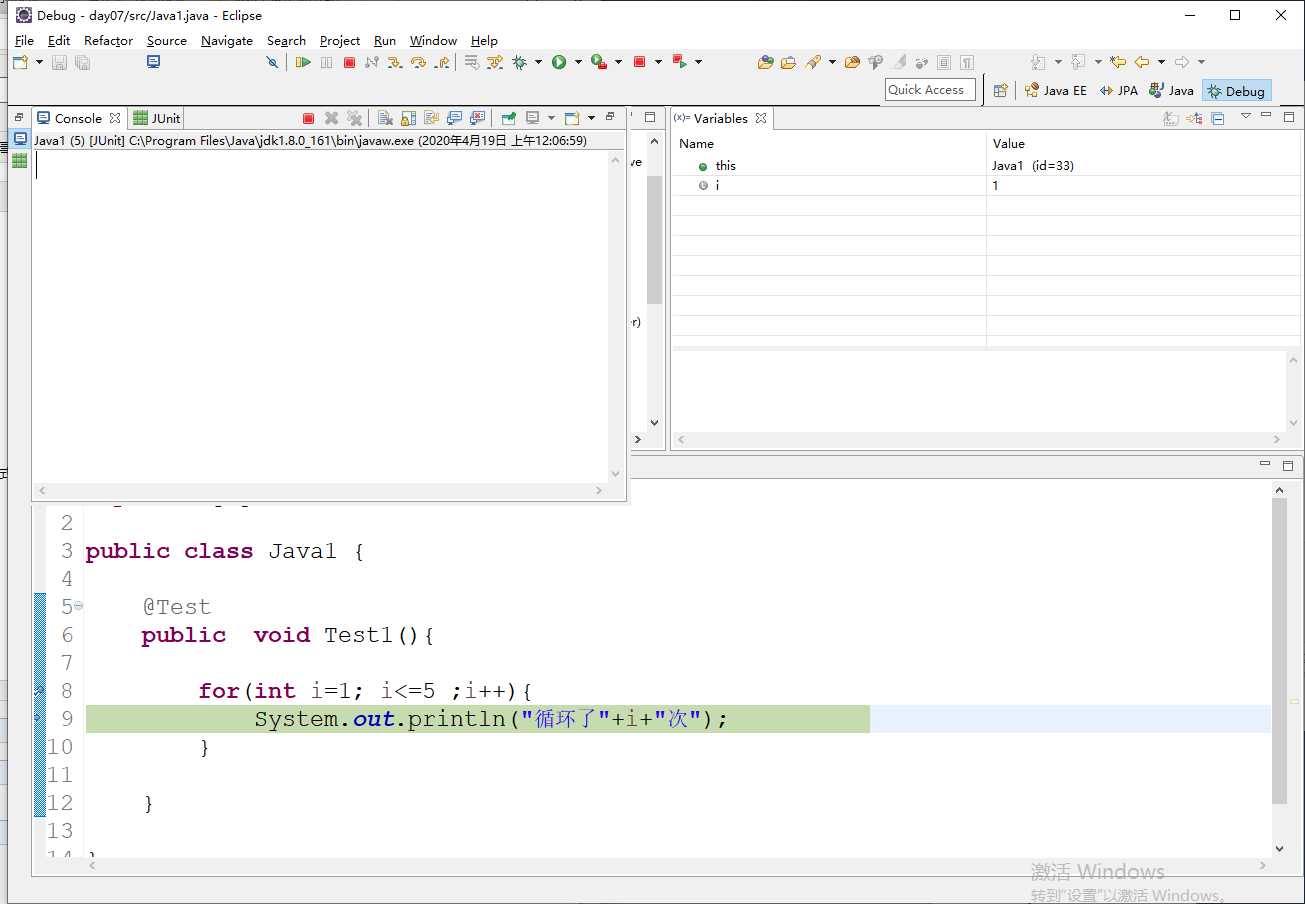Switch to the Java EE perspective

[x=1056, y=90]
